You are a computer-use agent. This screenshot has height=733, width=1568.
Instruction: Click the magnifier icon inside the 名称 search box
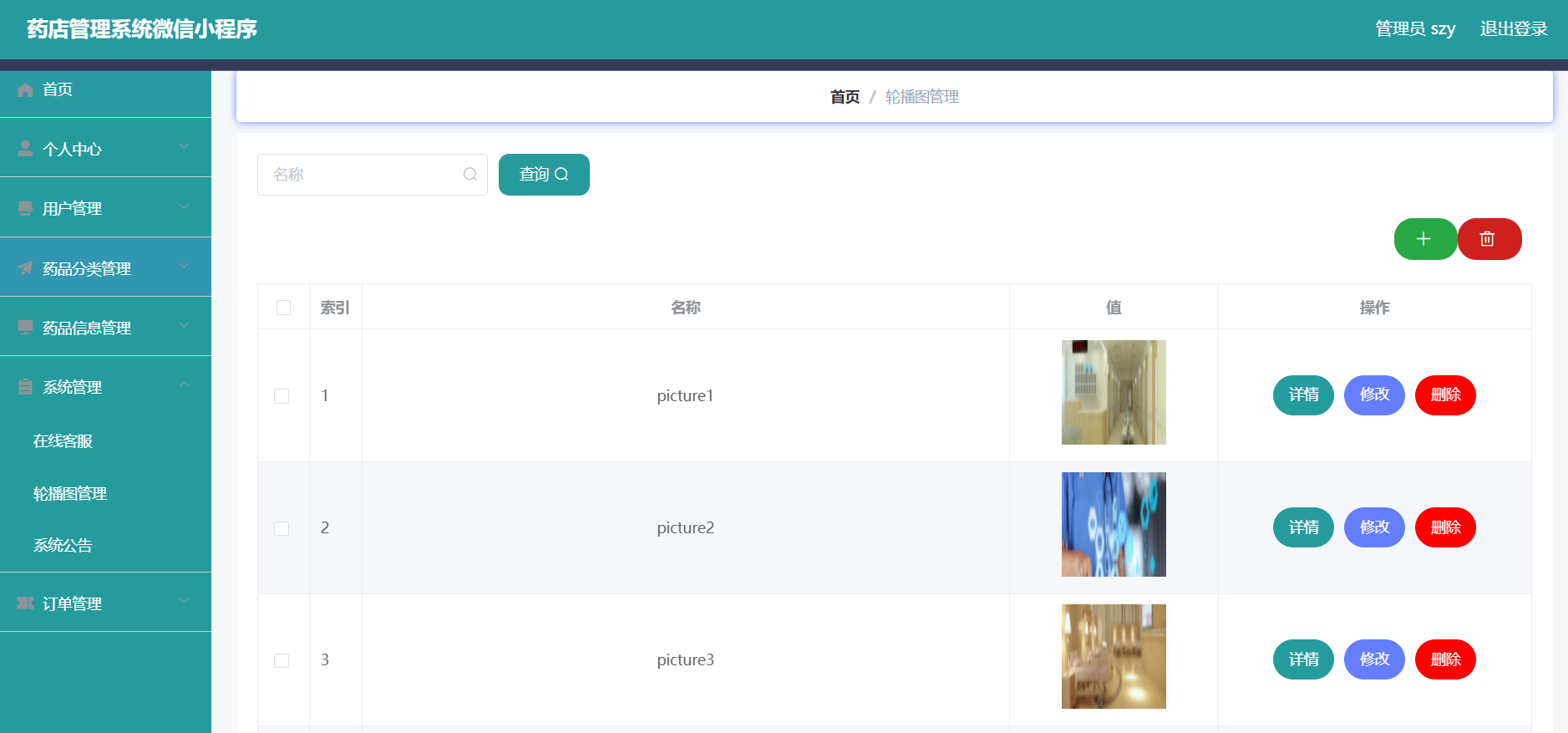click(470, 175)
